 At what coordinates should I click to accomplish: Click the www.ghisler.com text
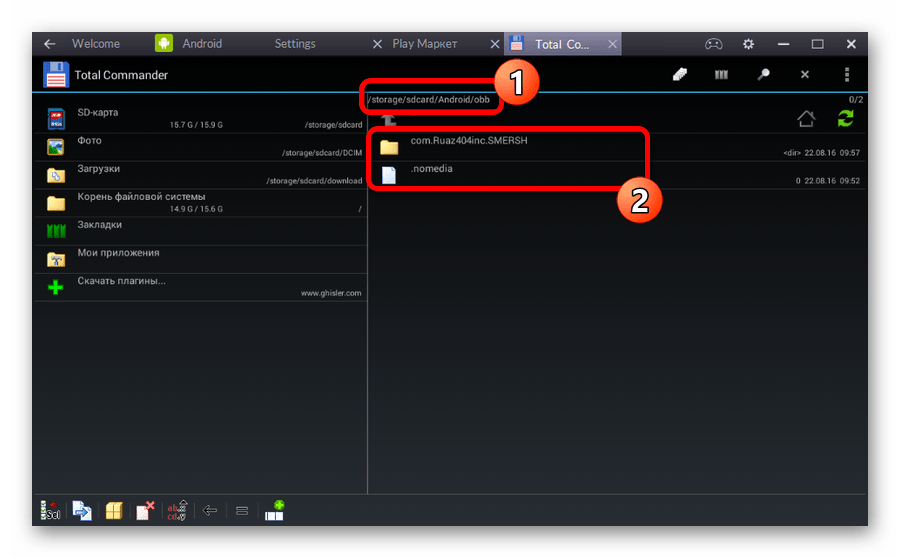pyautogui.click(x=331, y=293)
